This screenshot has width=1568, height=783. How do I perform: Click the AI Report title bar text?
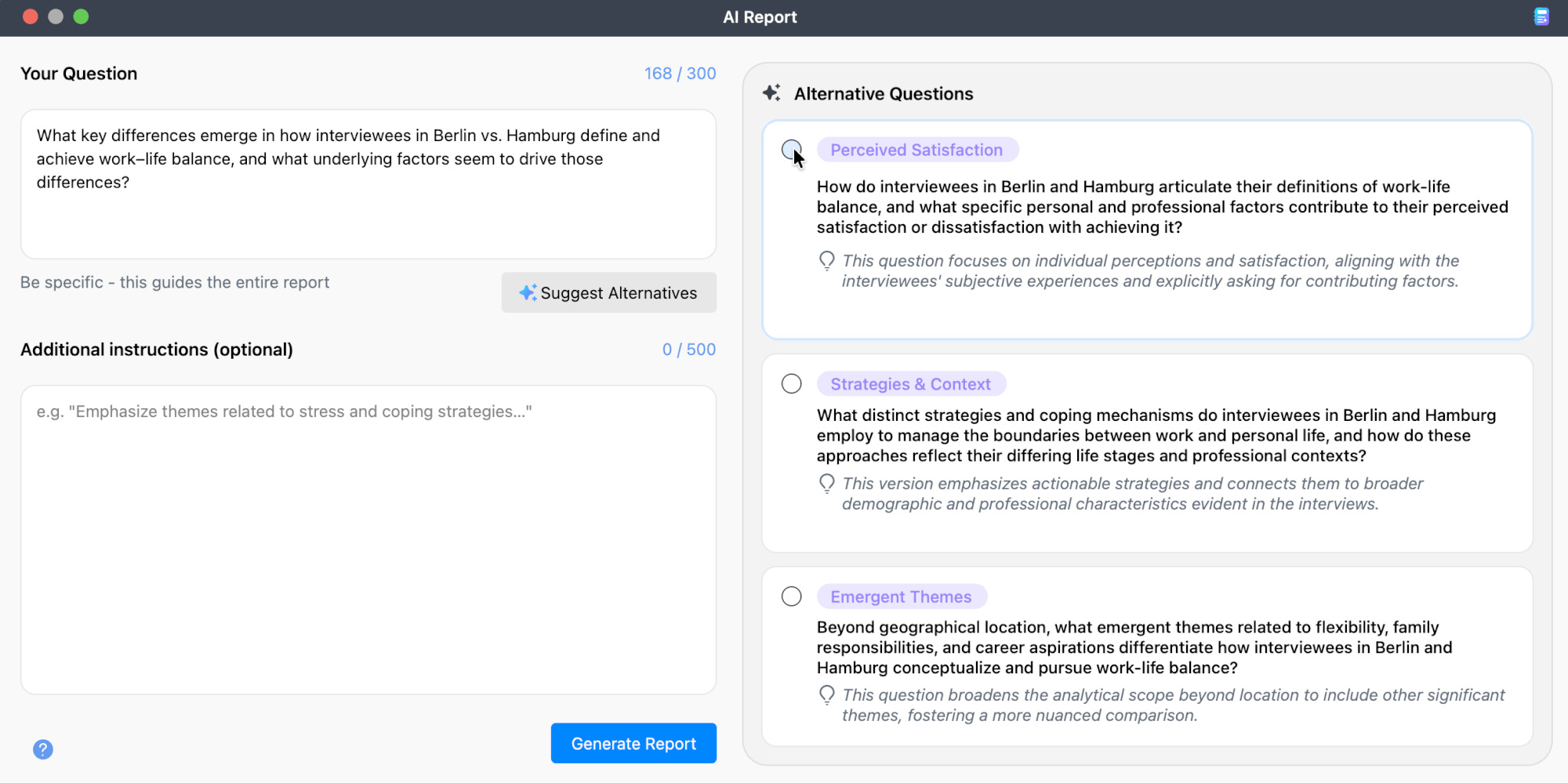coord(760,16)
